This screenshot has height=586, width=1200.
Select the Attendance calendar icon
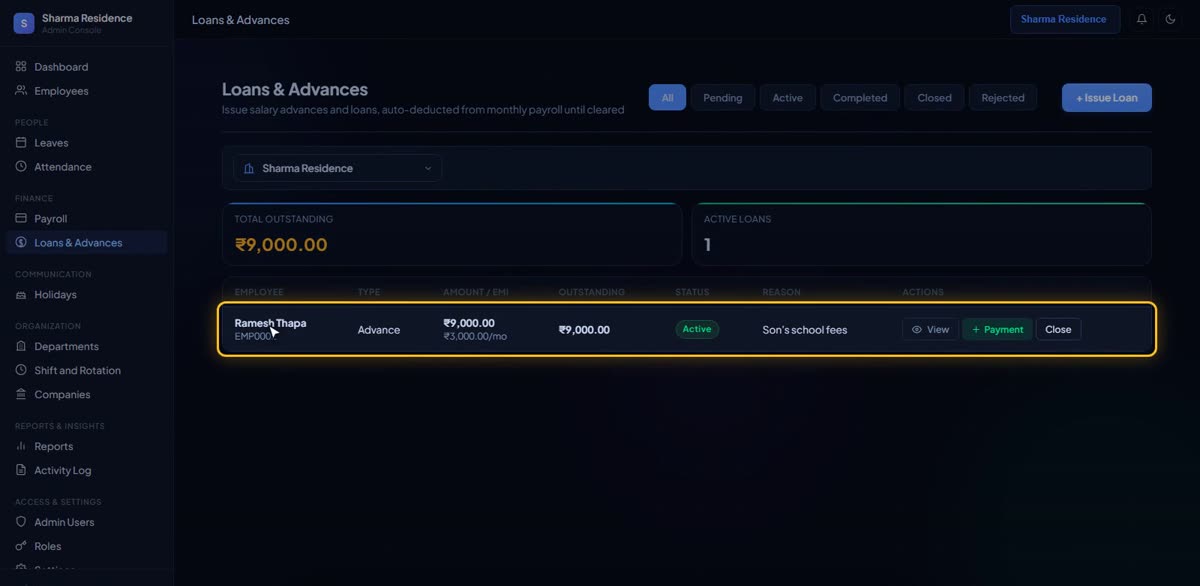pos(21,167)
